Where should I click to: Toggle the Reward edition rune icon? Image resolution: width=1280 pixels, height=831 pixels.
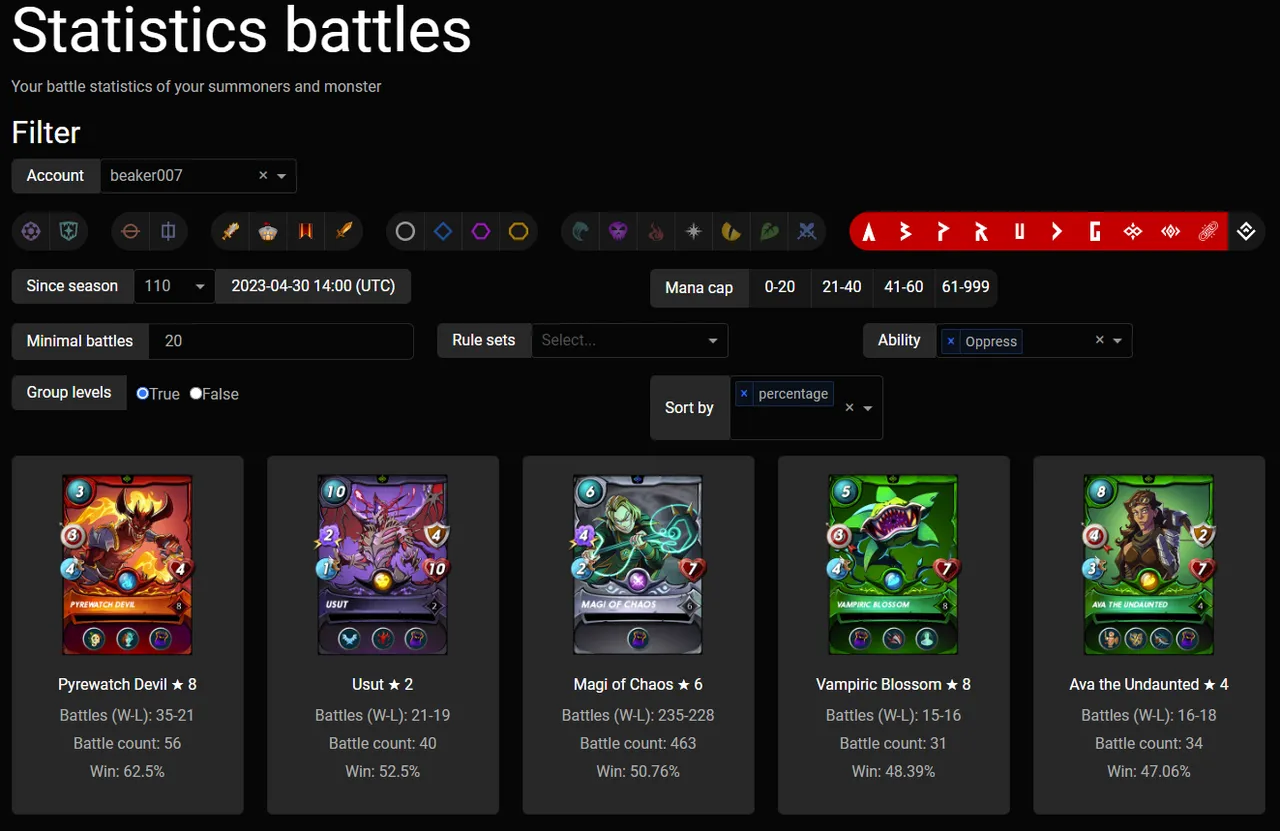[982, 232]
